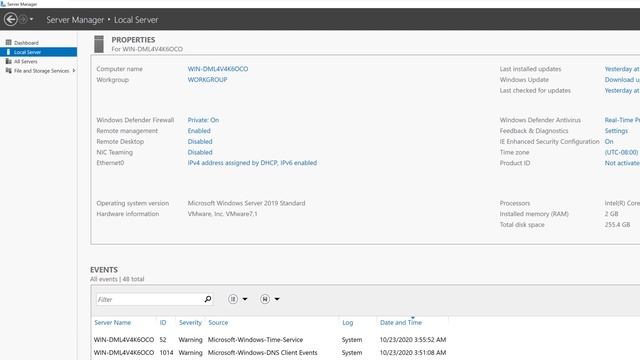Expand File and Storage Services chevron
Screen dimensions: 640x360
(74, 71)
